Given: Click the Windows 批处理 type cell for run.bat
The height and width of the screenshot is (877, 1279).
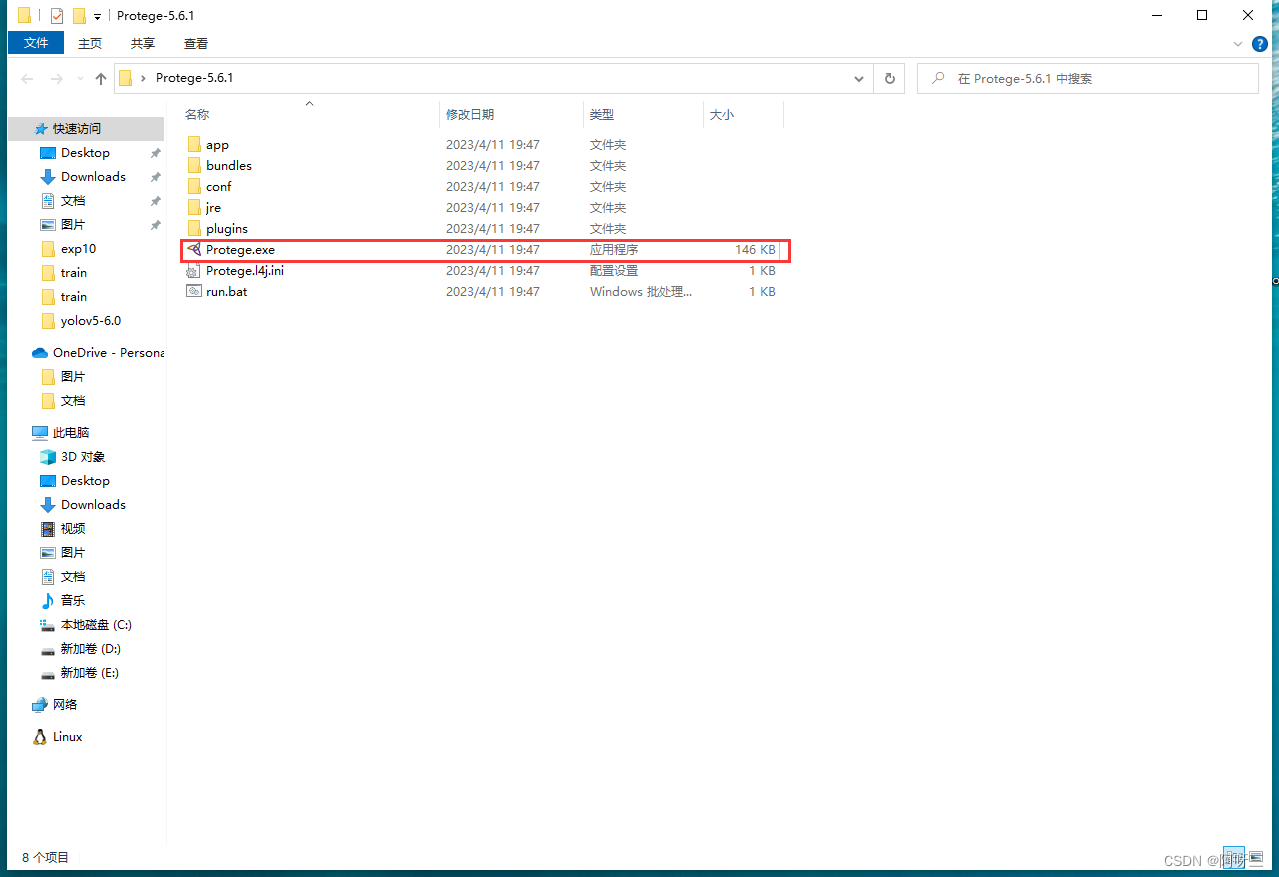Looking at the screenshot, I should tap(641, 292).
